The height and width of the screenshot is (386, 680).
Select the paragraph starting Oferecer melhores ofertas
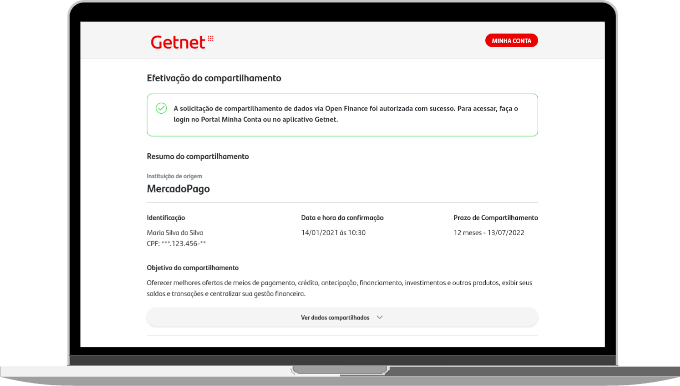[340, 288]
